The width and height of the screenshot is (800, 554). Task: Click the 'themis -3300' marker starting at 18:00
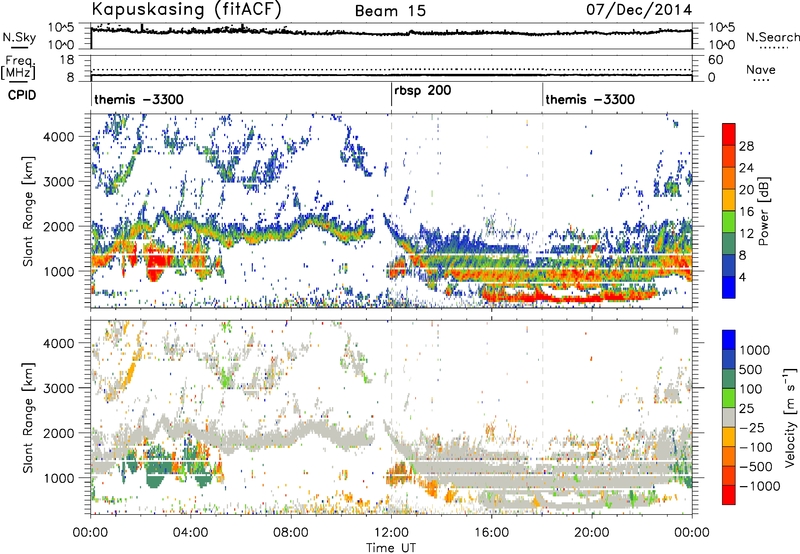590,99
